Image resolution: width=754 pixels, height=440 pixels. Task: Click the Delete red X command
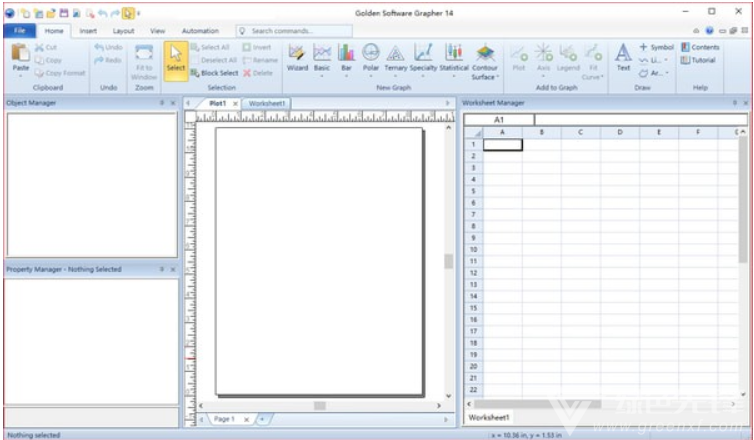(x=258, y=73)
